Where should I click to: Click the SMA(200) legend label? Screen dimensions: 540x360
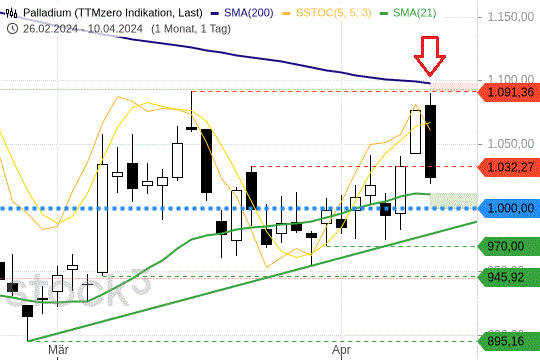(x=249, y=13)
